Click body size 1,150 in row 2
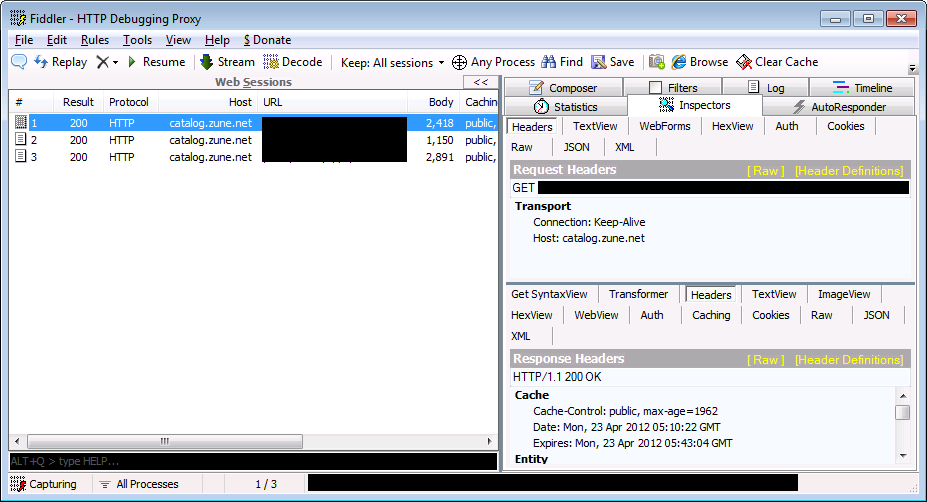The width and height of the screenshot is (927, 502). (440, 140)
